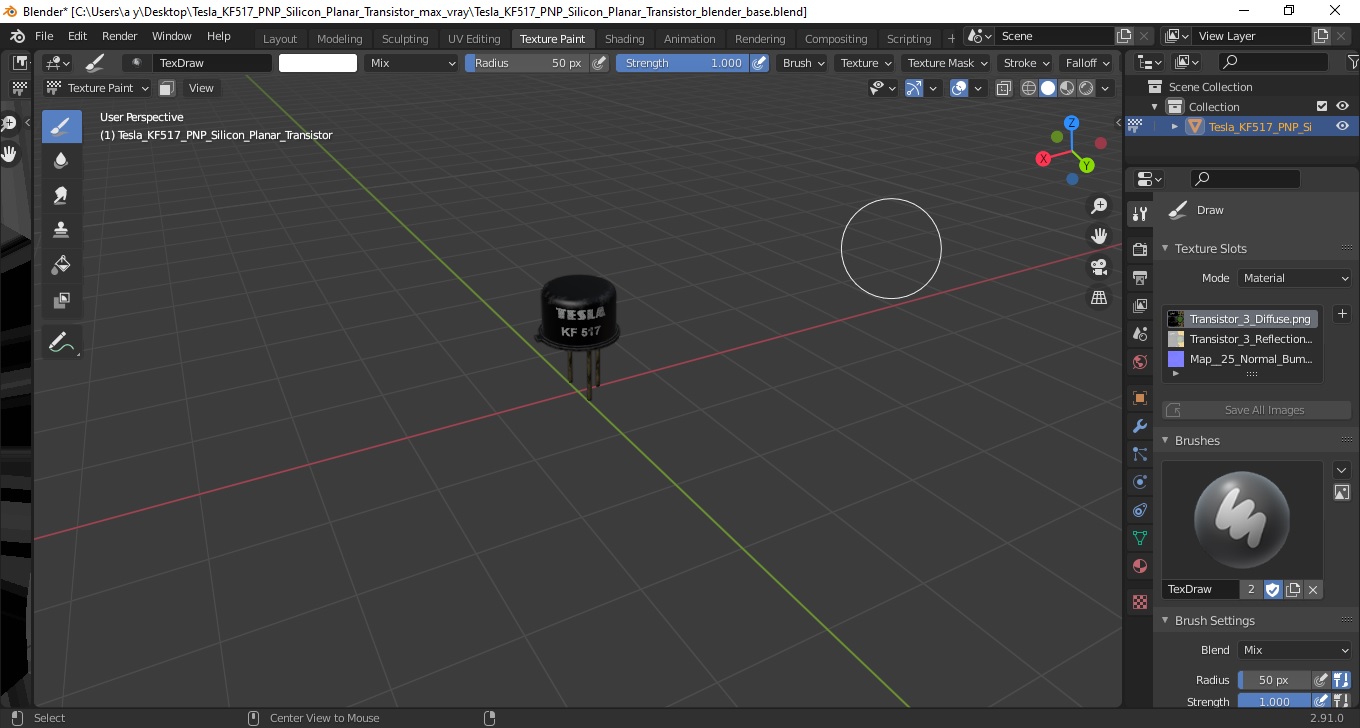Screen dimensions: 1360x728
Task: Expand Tesla_KF517_PNP_Si tree item
Action: tap(1175, 126)
